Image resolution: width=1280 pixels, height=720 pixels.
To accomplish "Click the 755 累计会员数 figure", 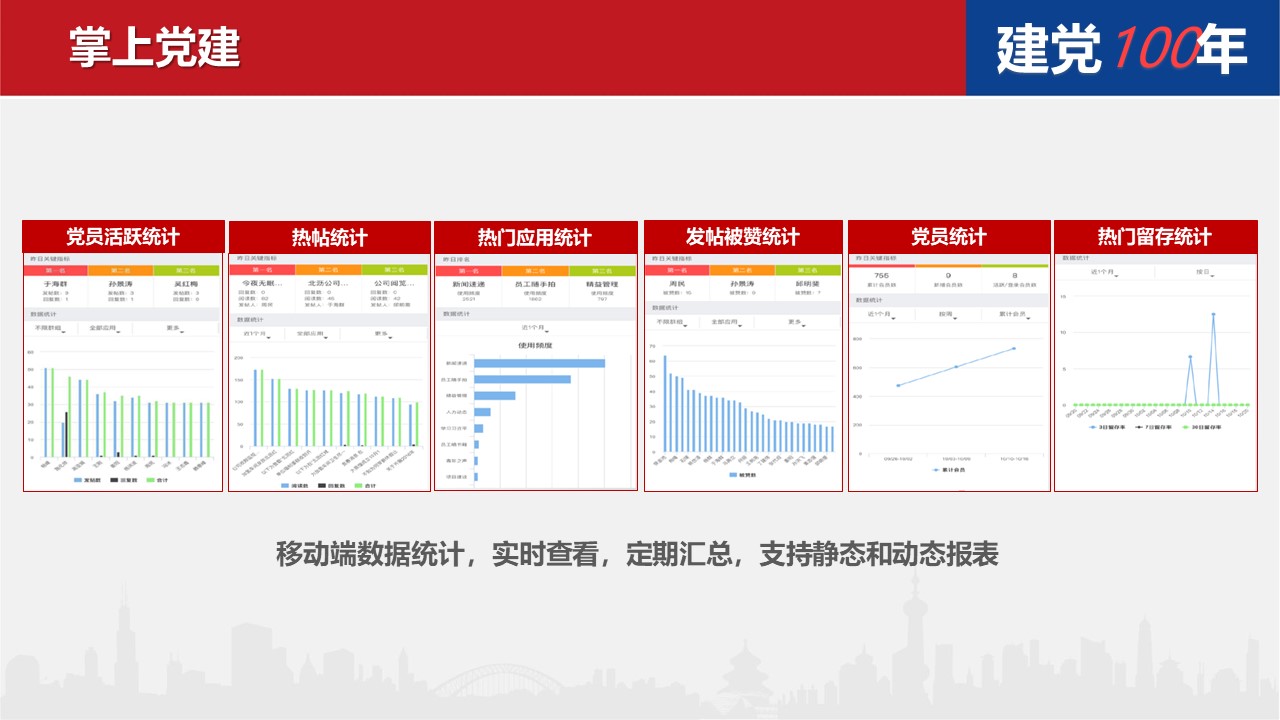I will pos(881,275).
